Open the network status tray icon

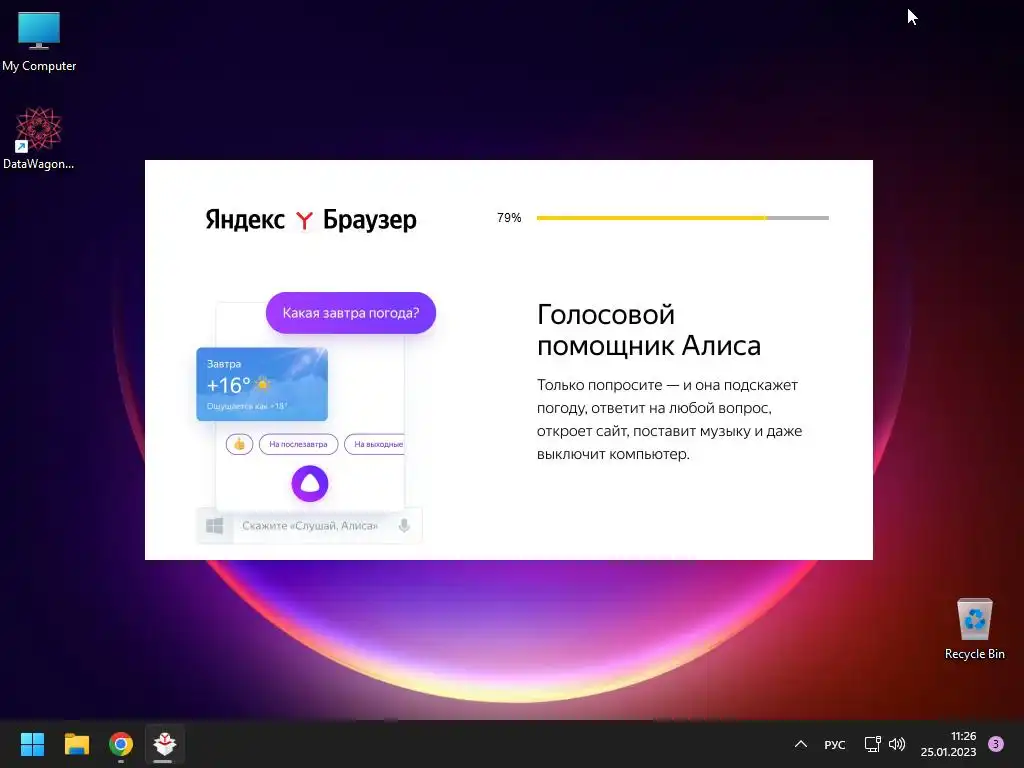872,744
